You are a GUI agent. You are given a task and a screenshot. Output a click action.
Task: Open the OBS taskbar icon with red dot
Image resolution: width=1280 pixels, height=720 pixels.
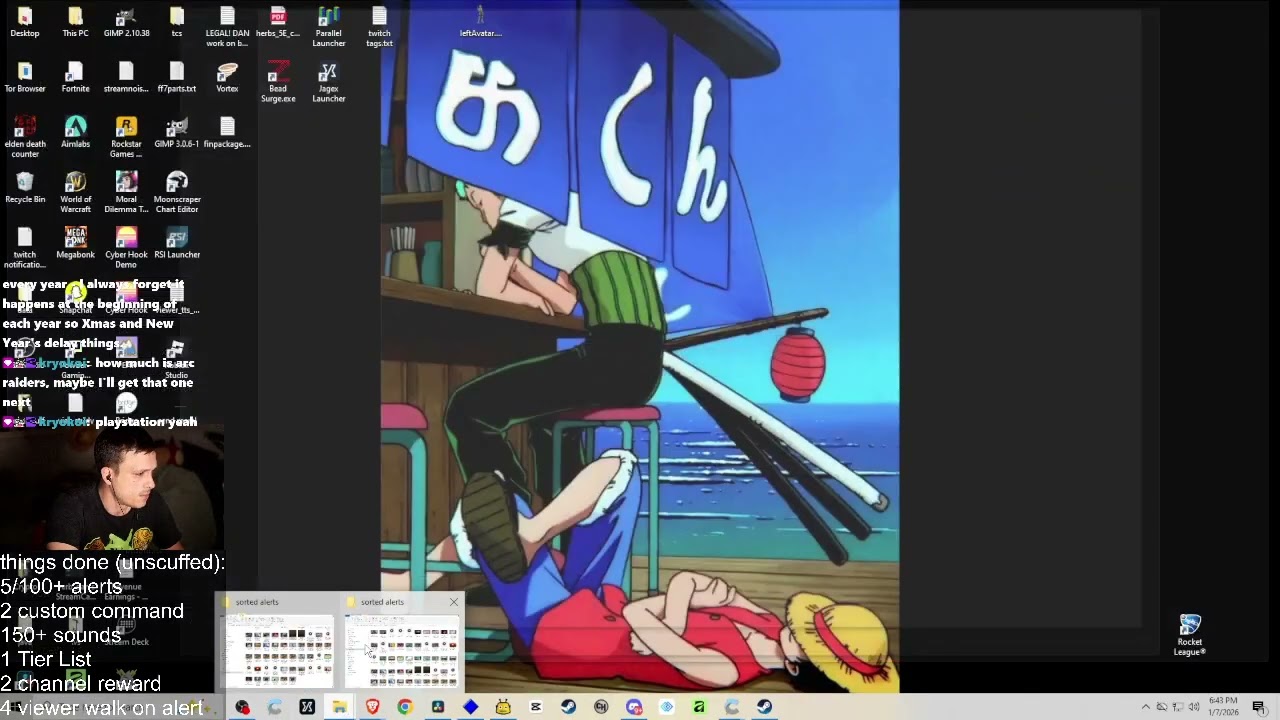242,707
